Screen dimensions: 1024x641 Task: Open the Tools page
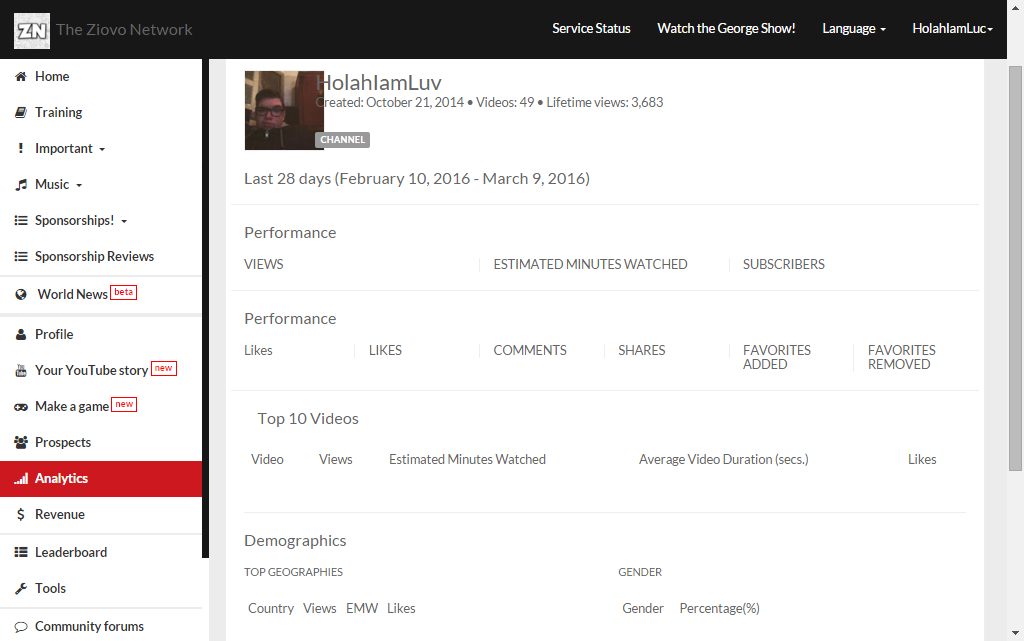tap(101, 588)
